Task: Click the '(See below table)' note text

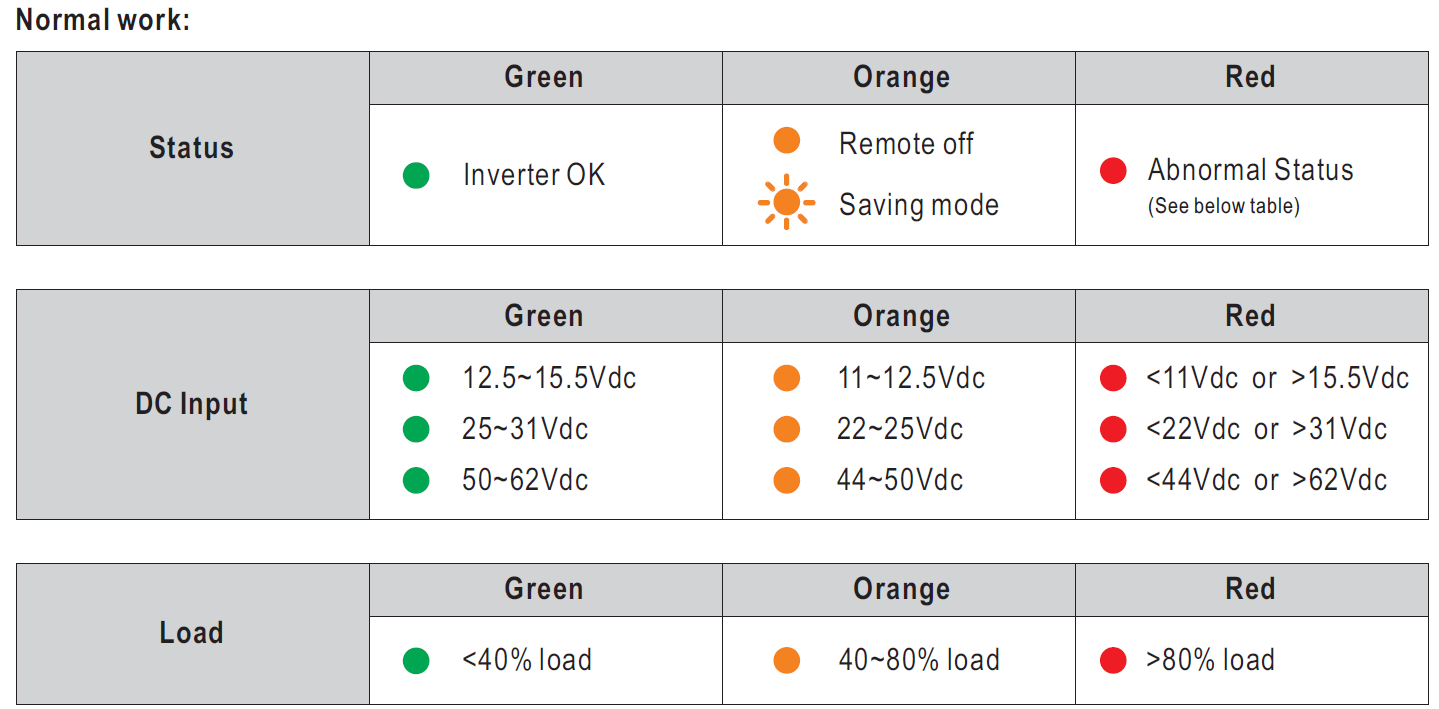Action: (x=1223, y=207)
